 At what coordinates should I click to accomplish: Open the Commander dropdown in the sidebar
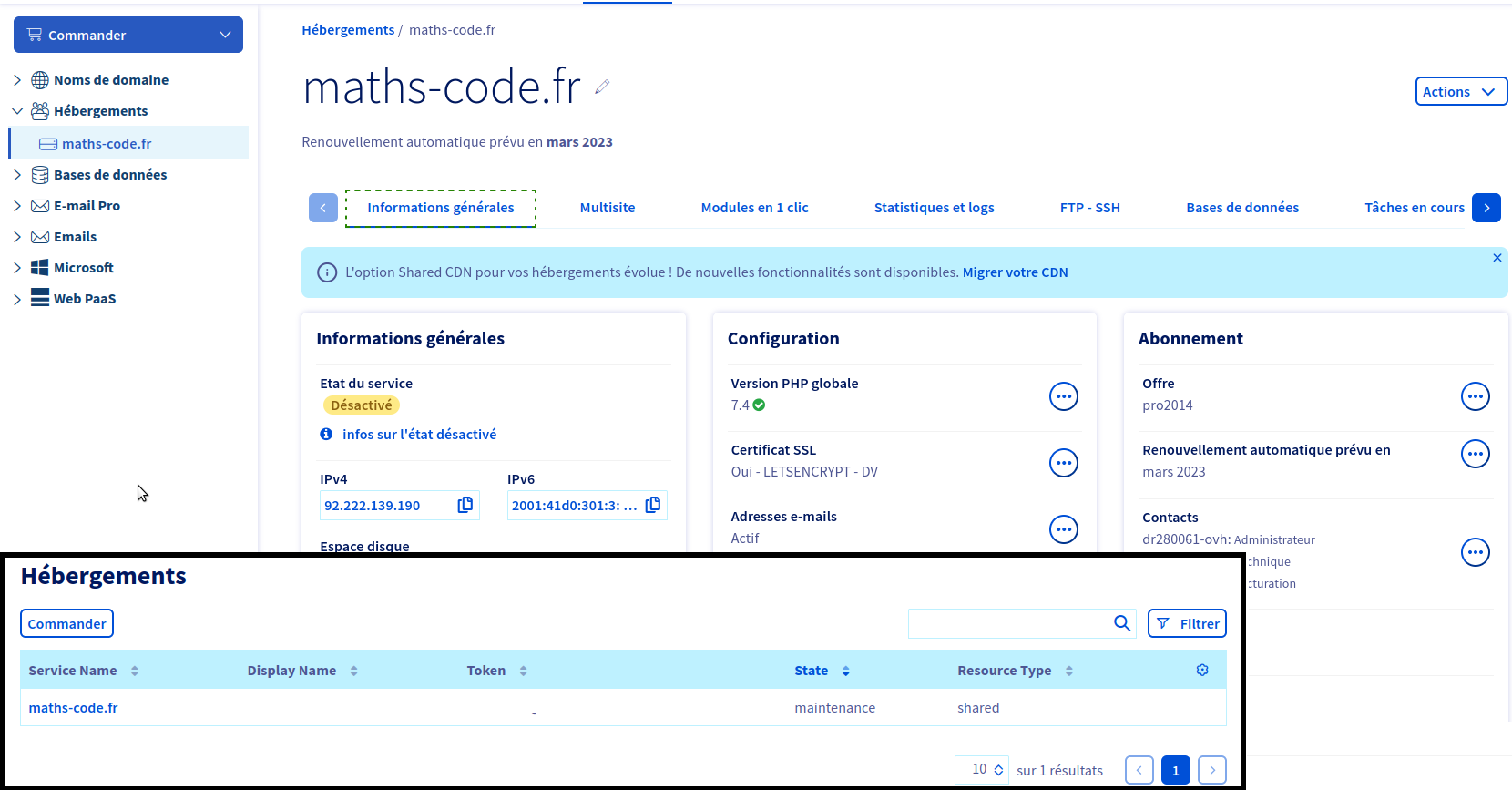click(x=128, y=35)
